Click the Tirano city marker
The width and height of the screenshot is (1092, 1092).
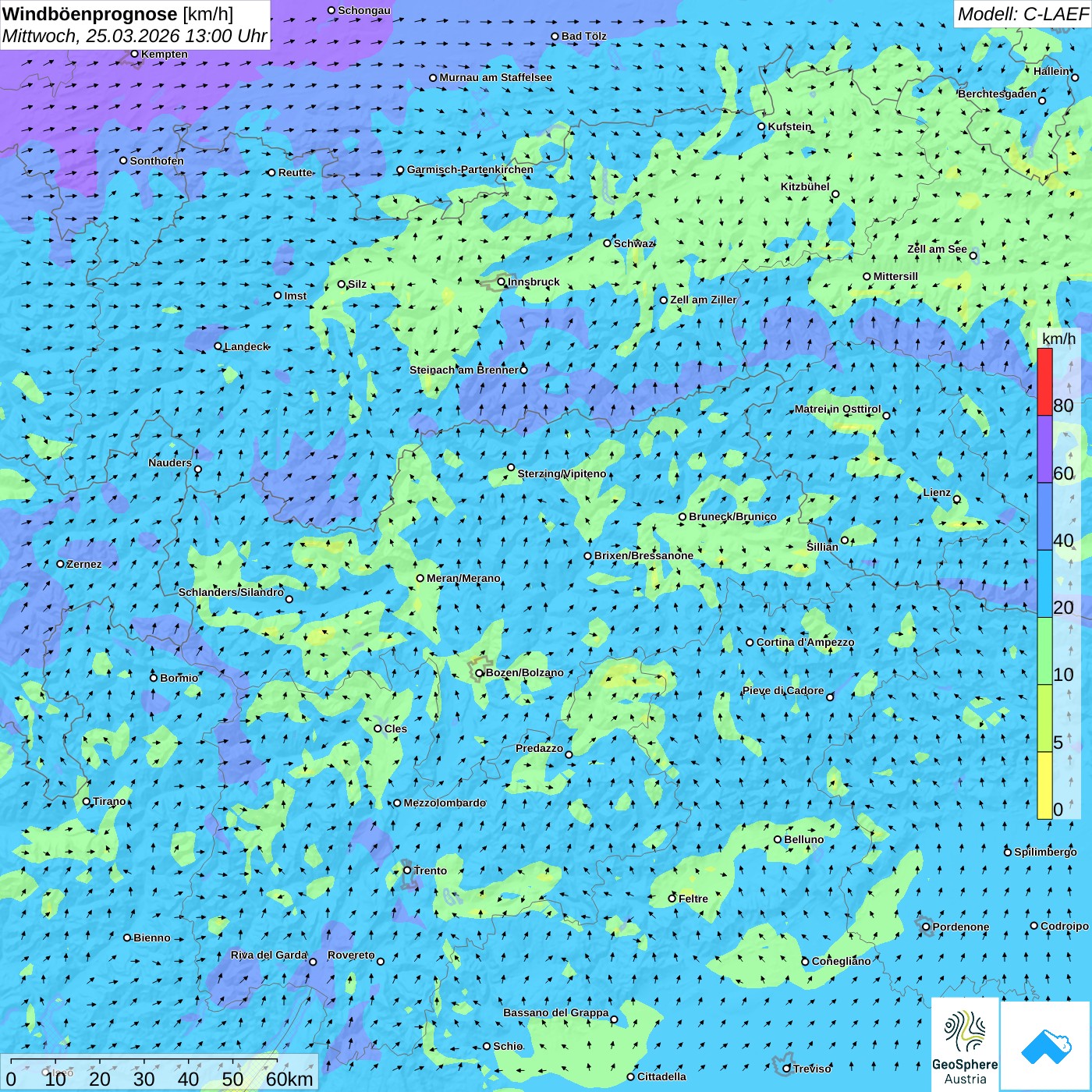tap(87, 801)
